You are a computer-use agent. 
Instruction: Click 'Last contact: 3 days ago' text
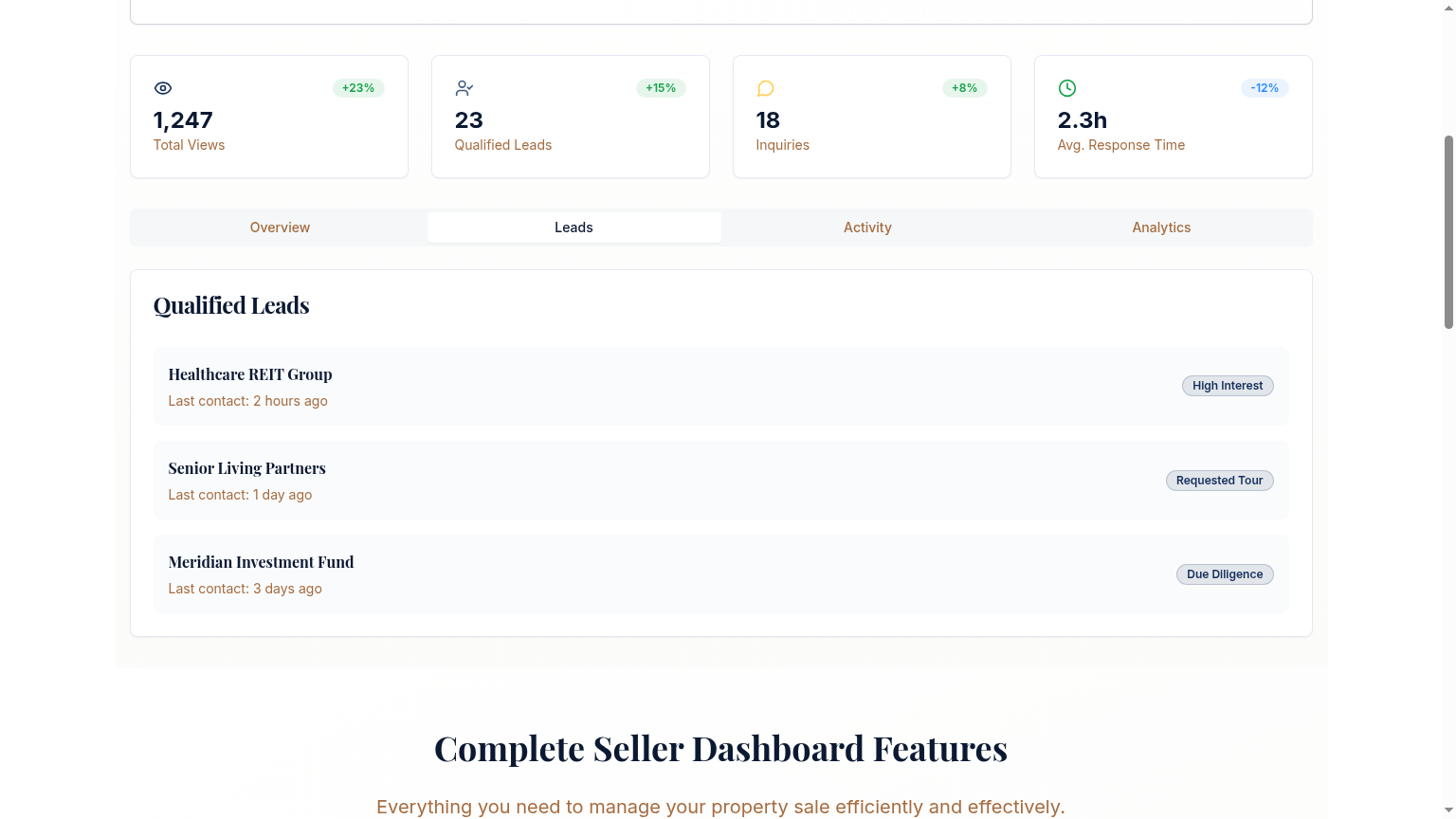click(x=246, y=589)
